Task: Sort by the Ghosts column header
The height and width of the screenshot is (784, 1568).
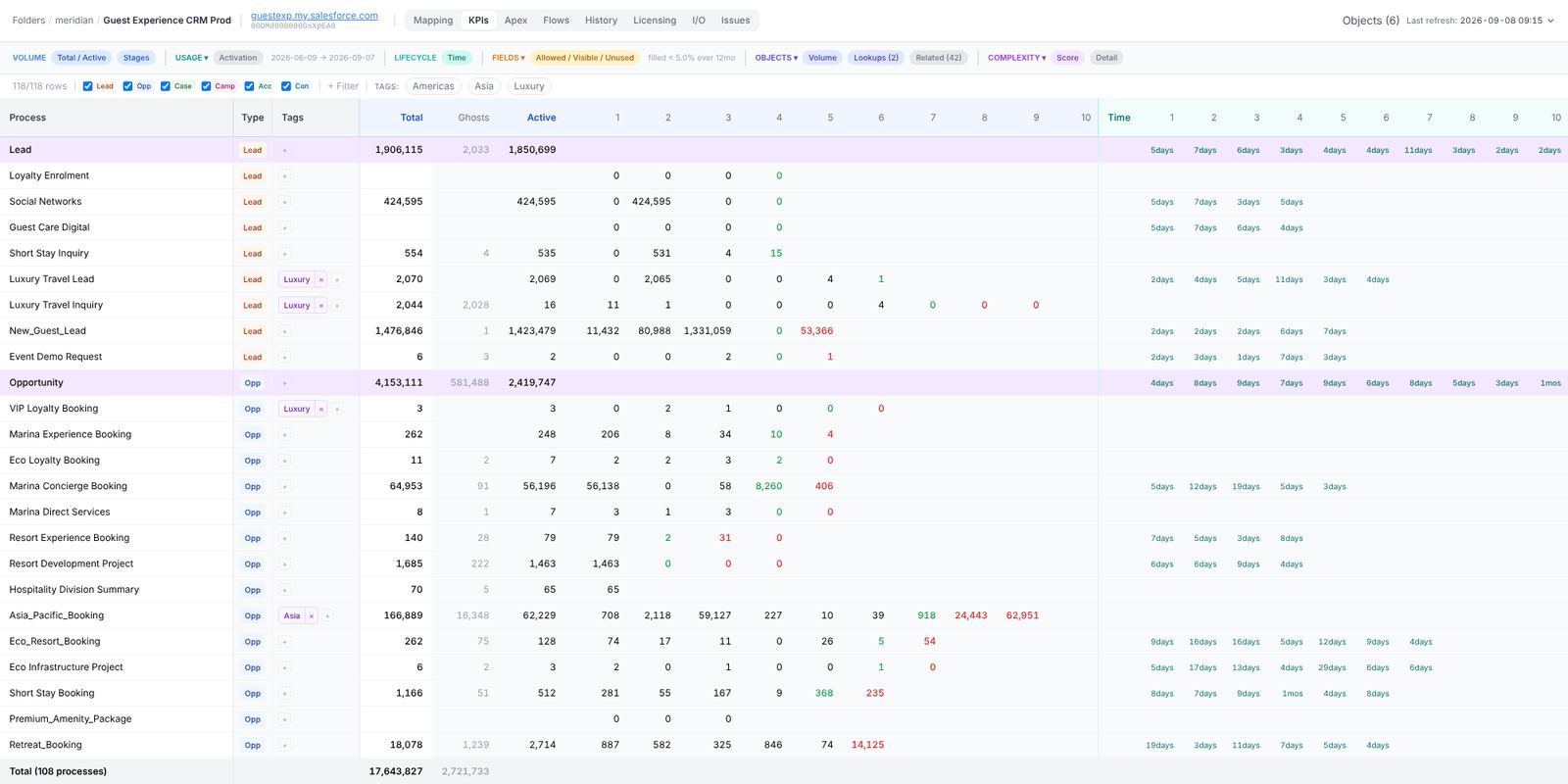Action: tap(473, 118)
